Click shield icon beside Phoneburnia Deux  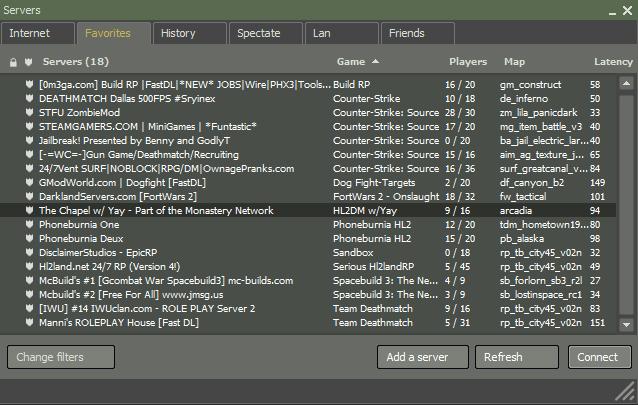click(29, 238)
